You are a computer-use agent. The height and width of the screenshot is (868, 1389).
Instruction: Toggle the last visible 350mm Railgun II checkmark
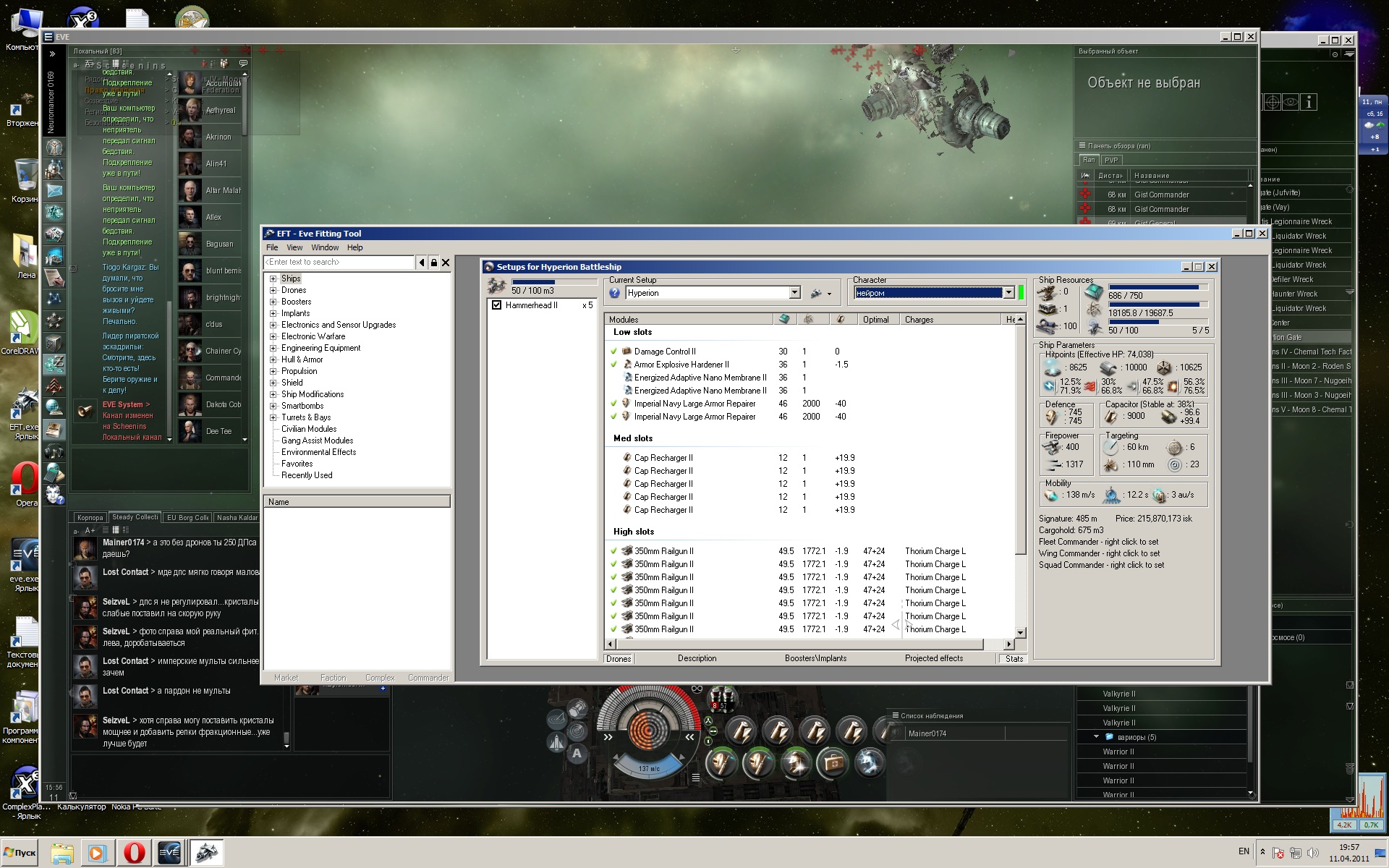pos(614,629)
